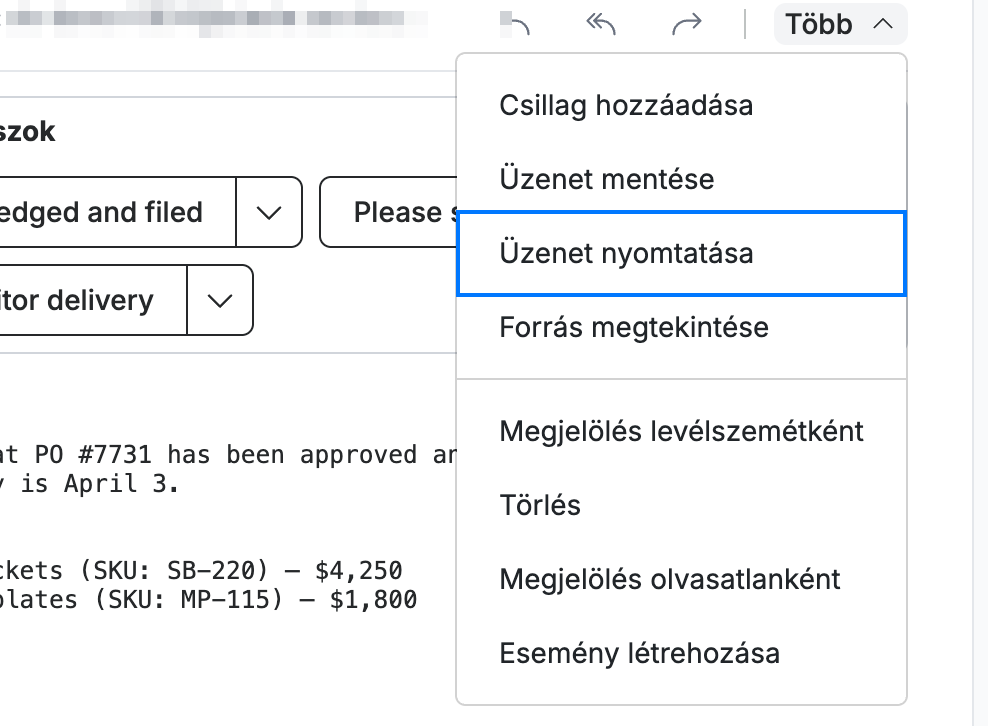Click the blurred sender address text
Viewport: 988px width, 726px height.
214,20
